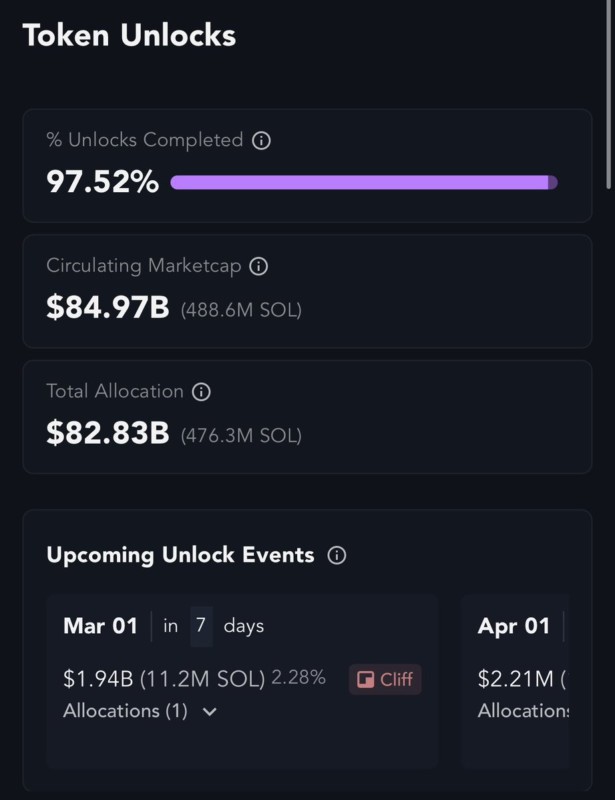Click the $84.97B marketcap value
The height and width of the screenshot is (800, 615).
[108, 307]
